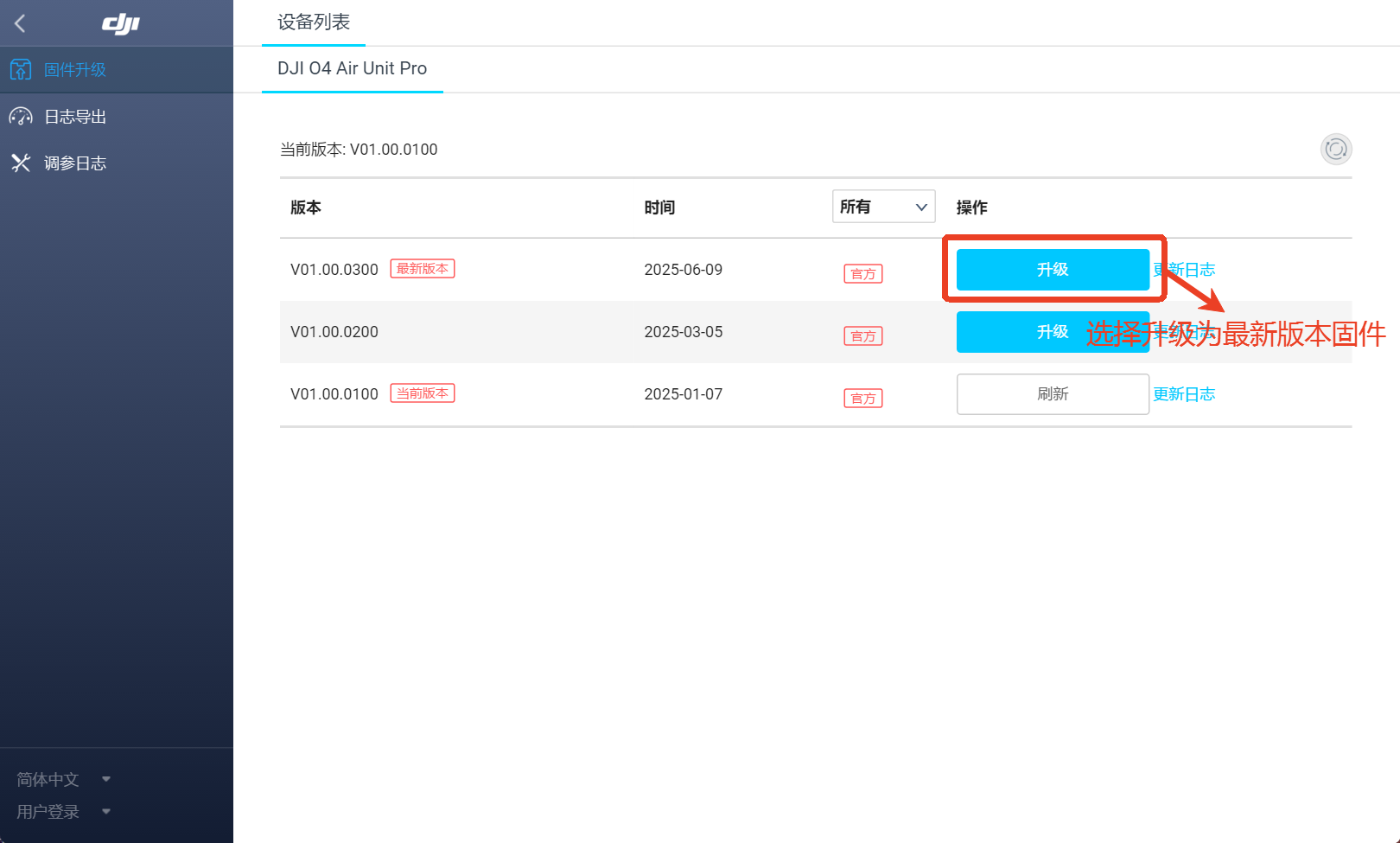Click the circular refresh icon
The image size is (1400, 843).
pos(1335,149)
